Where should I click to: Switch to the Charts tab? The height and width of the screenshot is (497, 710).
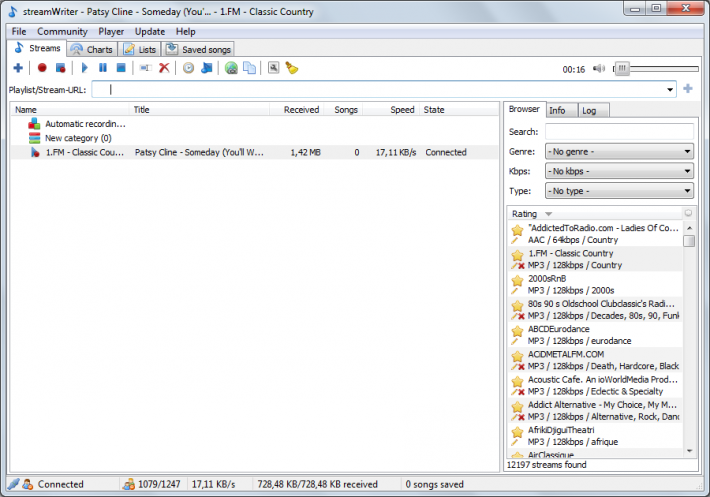click(x=92, y=49)
